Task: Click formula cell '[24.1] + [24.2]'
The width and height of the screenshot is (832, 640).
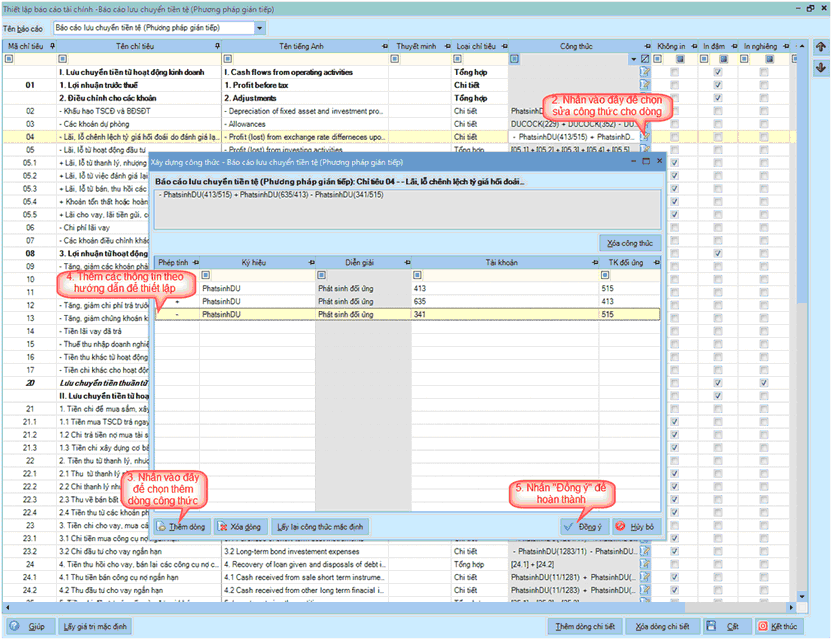Action: pyautogui.click(x=574, y=564)
